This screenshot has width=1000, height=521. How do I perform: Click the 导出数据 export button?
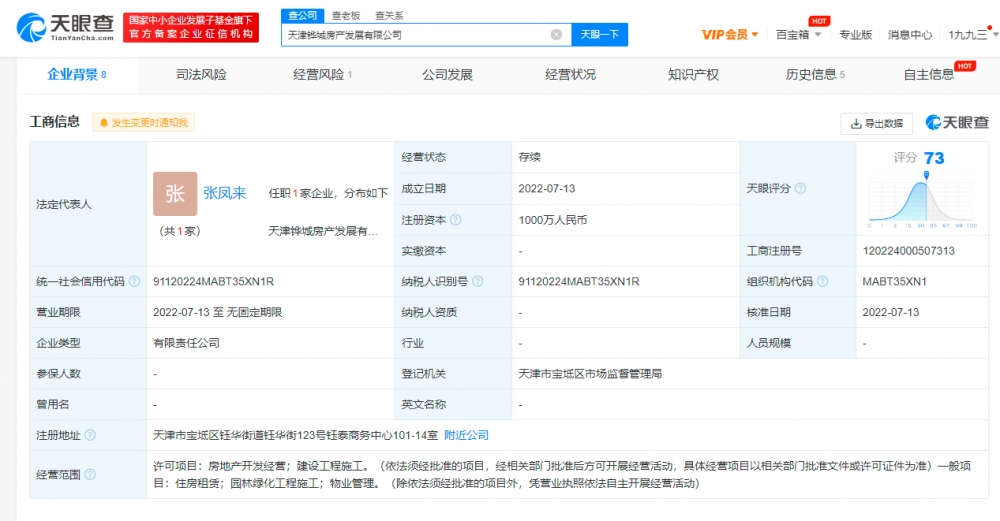[877, 124]
